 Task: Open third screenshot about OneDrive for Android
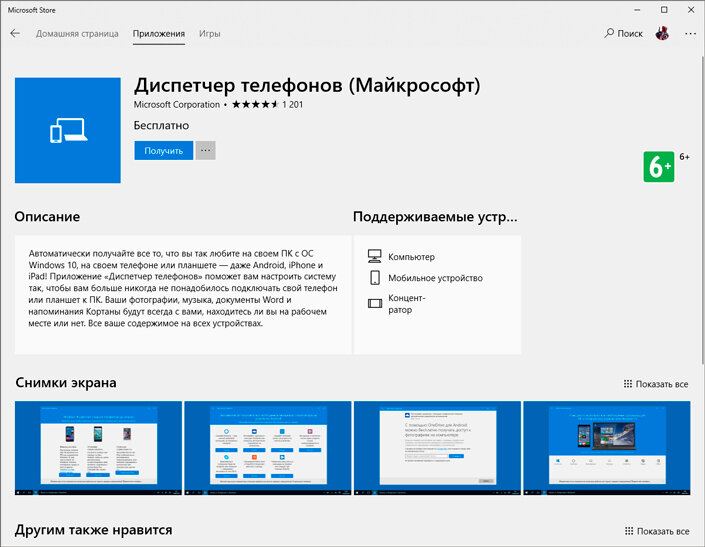point(437,448)
